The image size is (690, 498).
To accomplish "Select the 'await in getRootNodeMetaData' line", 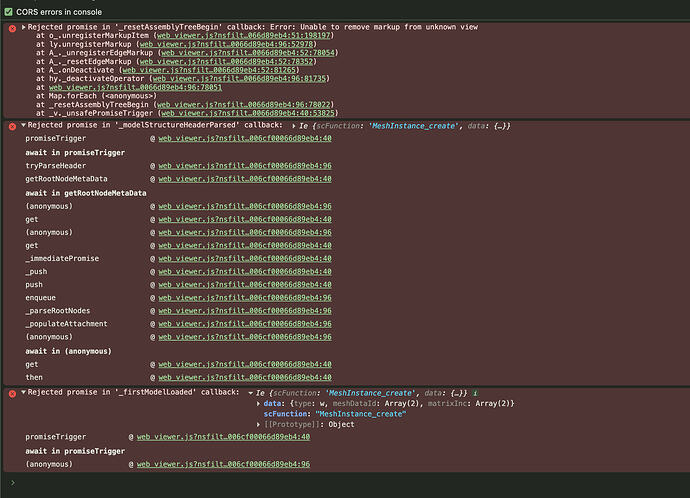I will click(x=86, y=193).
